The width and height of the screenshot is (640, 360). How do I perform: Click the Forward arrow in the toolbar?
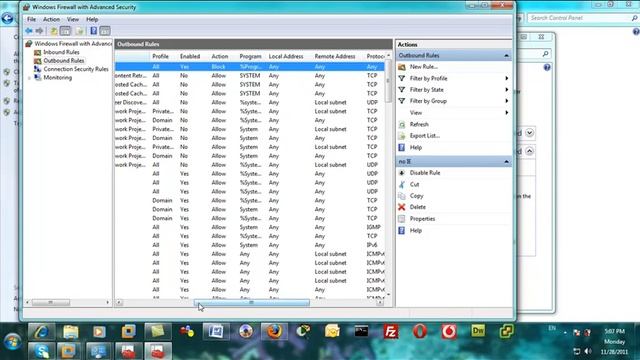click(39, 31)
